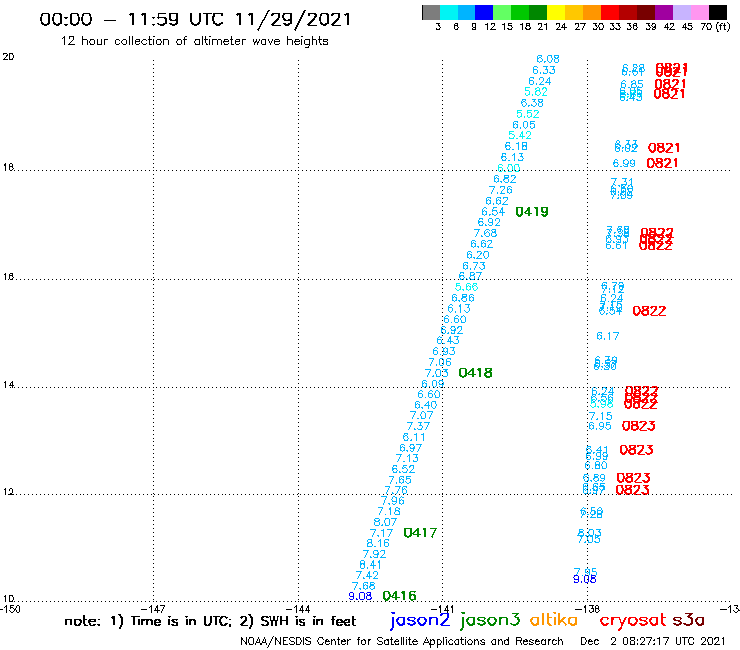The width and height of the screenshot is (740, 650).
Task: Click the s3a satellite legend label
Action: tap(689, 621)
